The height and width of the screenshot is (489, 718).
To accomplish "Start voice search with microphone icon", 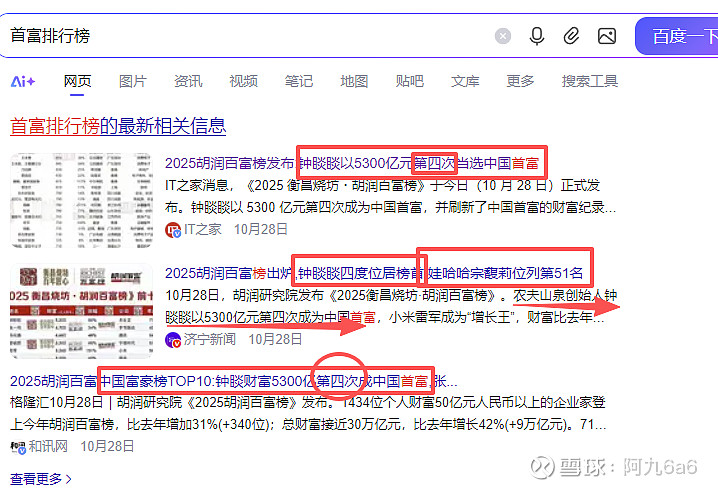I will point(537,36).
